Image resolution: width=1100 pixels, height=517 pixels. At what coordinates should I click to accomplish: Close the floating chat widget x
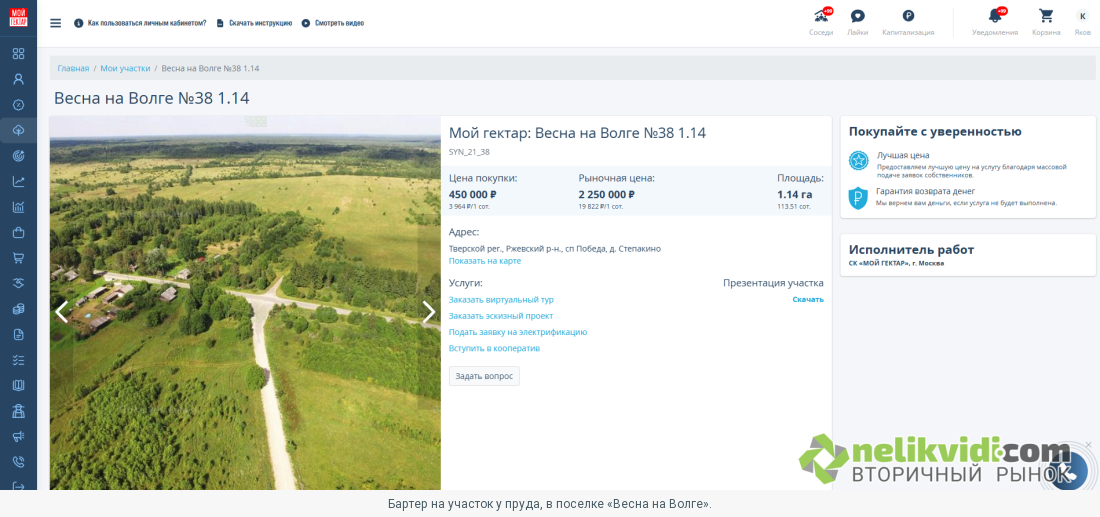pos(1088,445)
